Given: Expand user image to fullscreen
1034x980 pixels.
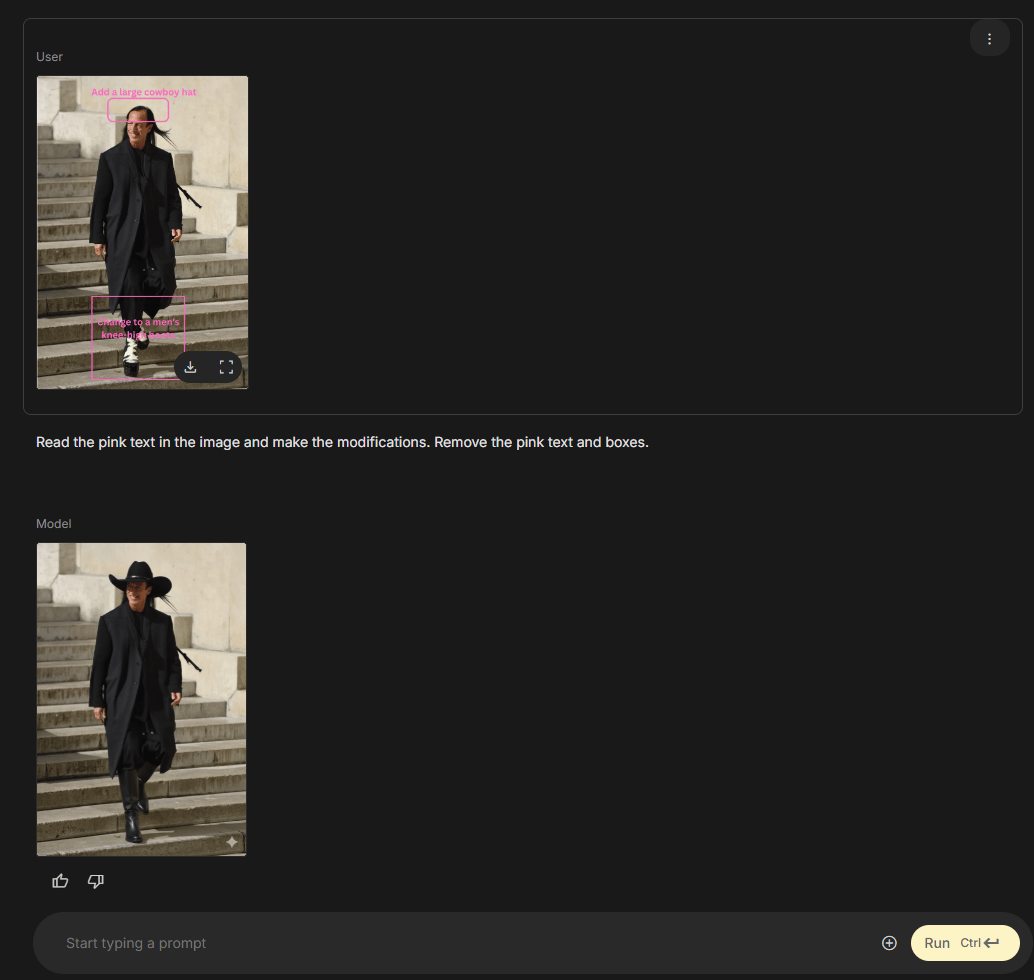Looking at the screenshot, I should [226, 367].
